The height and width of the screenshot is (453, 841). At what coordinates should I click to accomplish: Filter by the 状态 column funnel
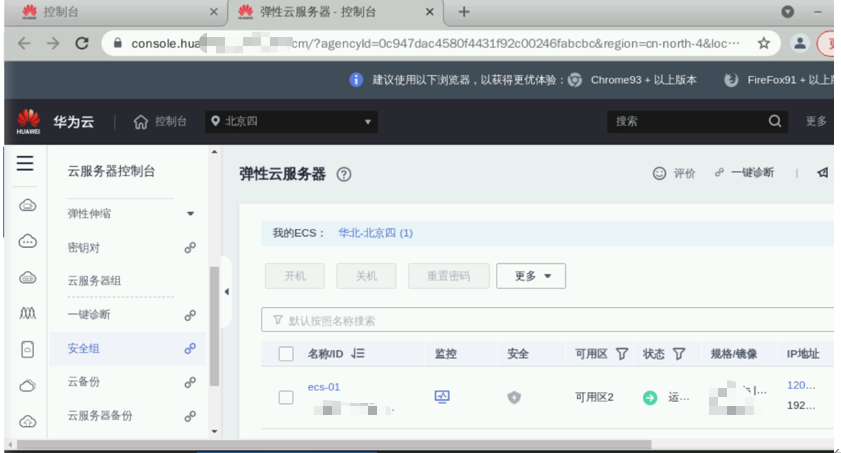click(x=679, y=354)
